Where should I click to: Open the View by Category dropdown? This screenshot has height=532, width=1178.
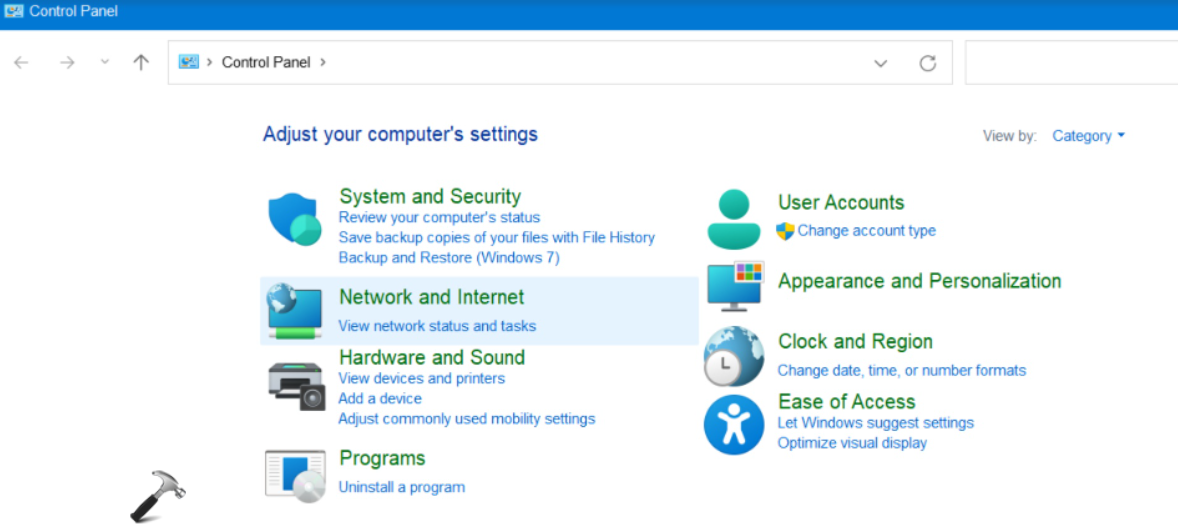pyautogui.click(x=1088, y=136)
